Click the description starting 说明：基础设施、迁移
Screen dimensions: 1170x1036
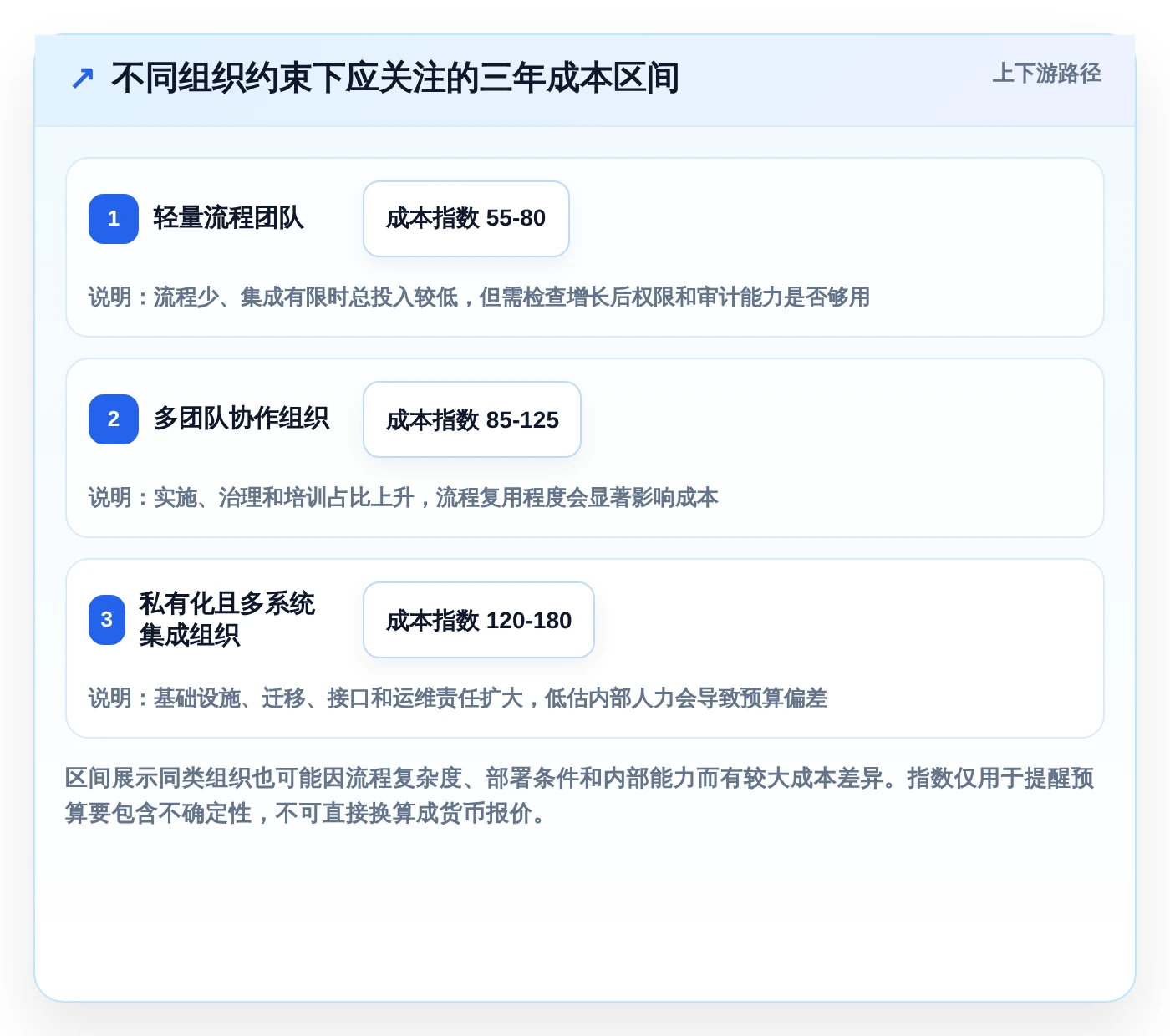(x=457, y=698)
